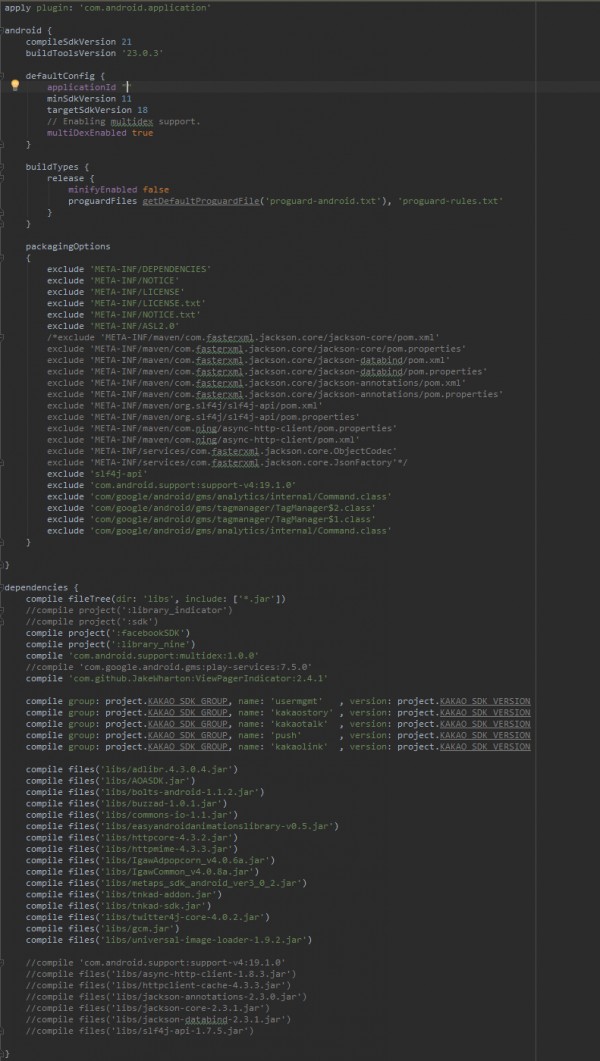Click the AOASDK.jar compile line
This screenshot has width=600, height=1061.
(x=110, y=781)
